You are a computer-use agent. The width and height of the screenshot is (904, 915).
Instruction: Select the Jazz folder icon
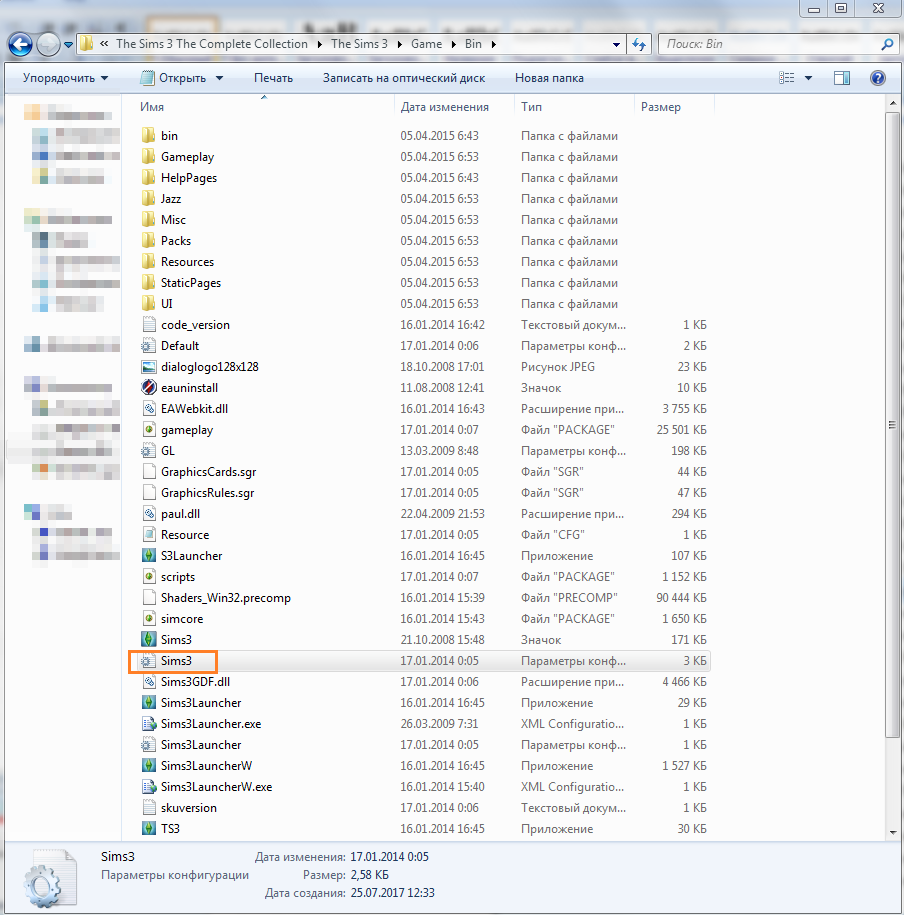149,199
